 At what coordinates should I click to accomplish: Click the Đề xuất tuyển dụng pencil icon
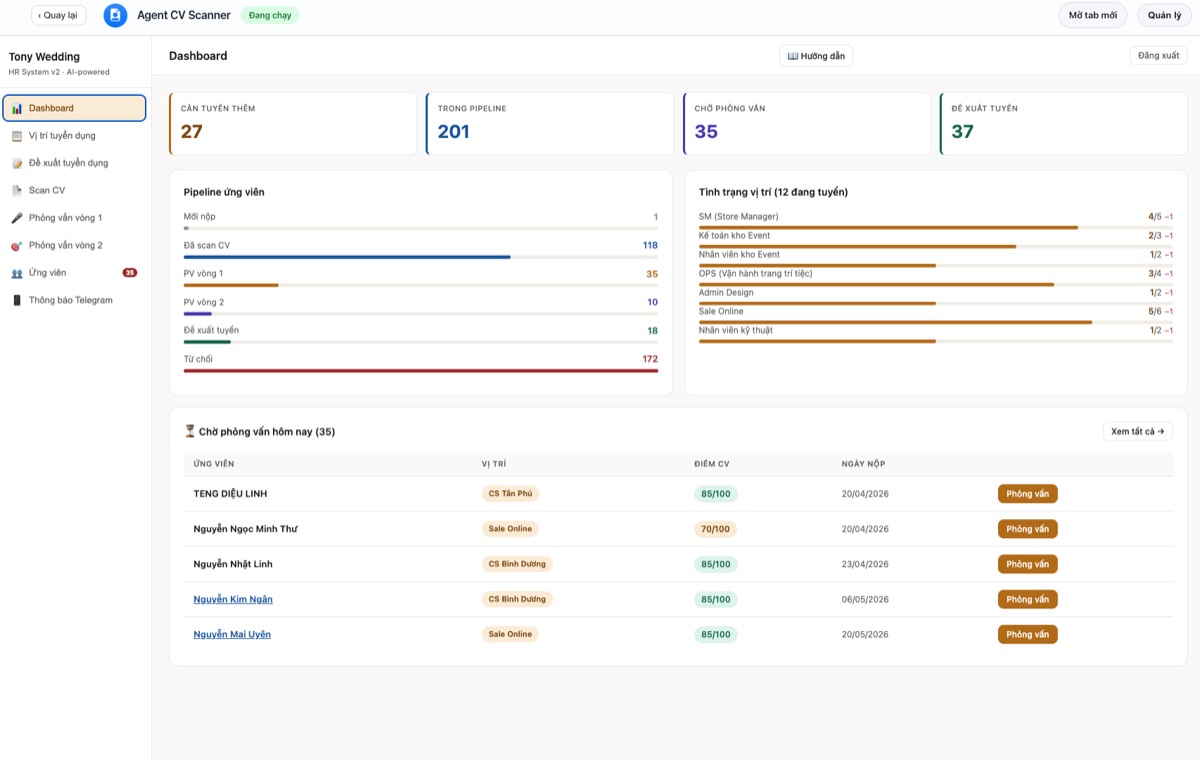(x=17, y=163)
